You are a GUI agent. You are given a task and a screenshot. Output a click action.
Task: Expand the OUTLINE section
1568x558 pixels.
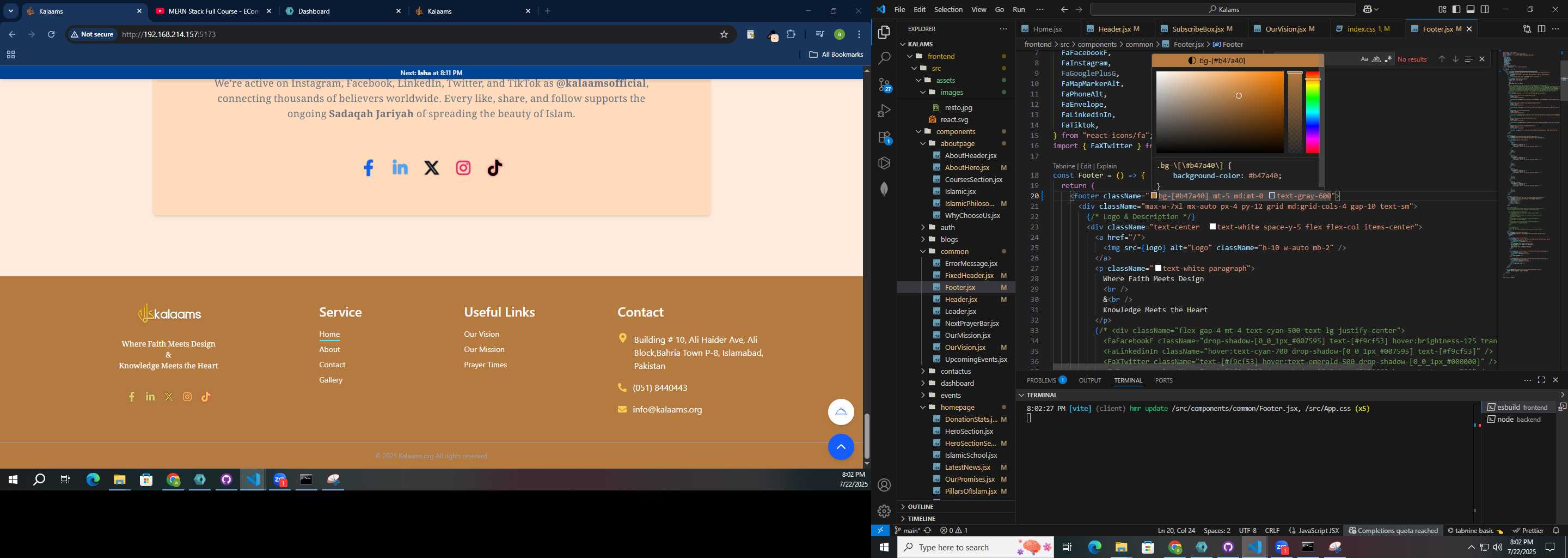(920, 507)
